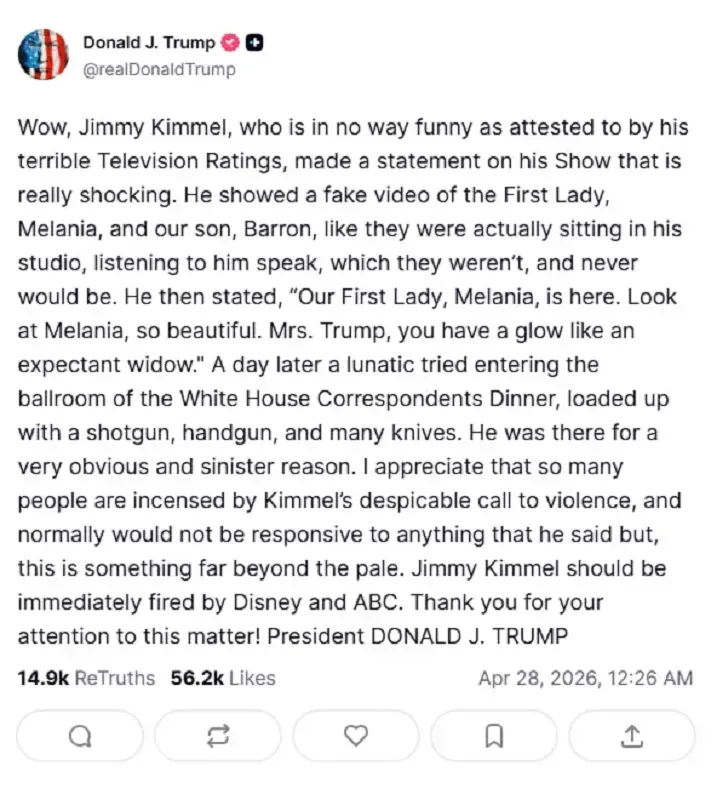Click the dark plus badge beside the name

coord(255,42)
